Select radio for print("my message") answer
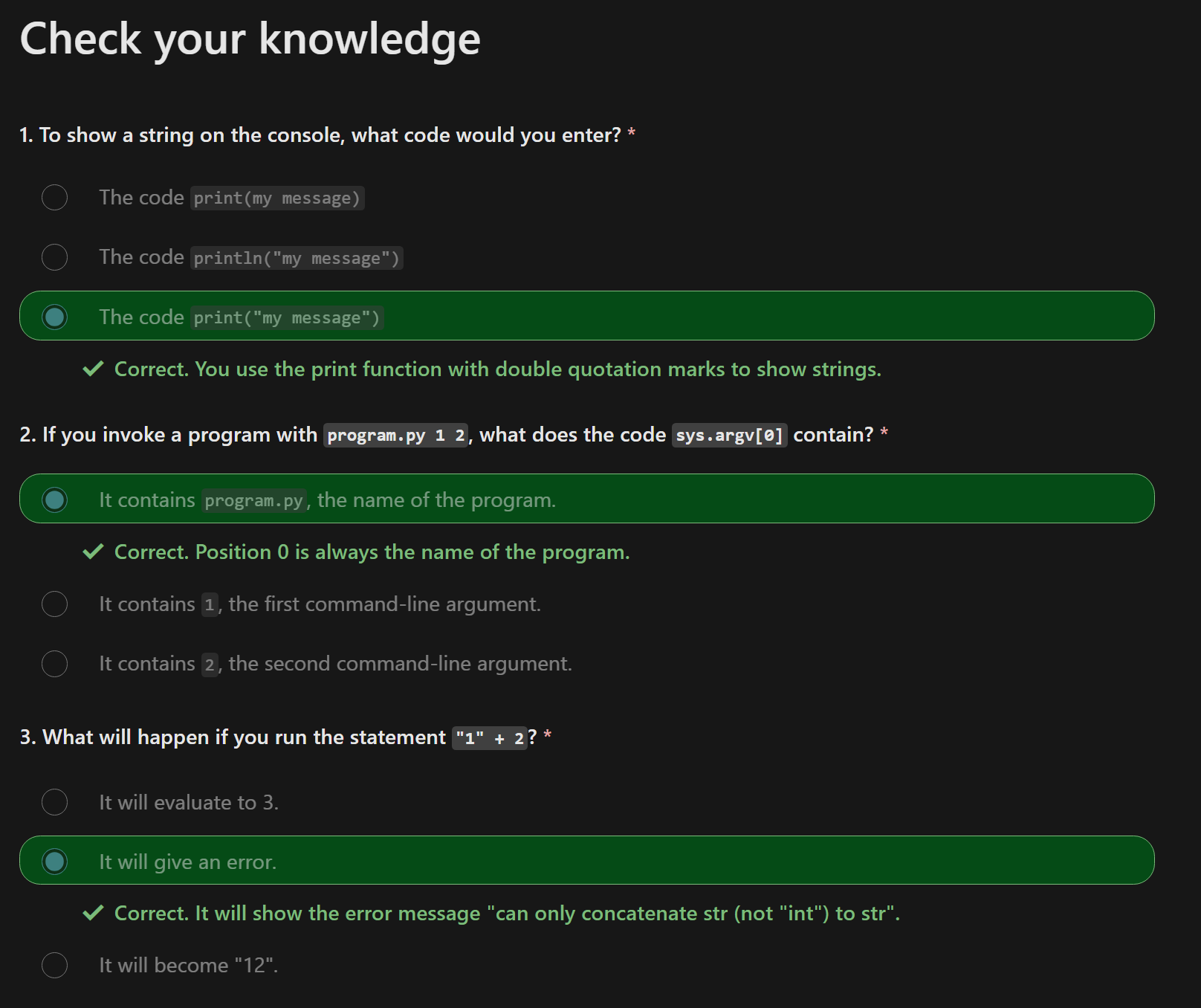 click(x=54, y=317)
